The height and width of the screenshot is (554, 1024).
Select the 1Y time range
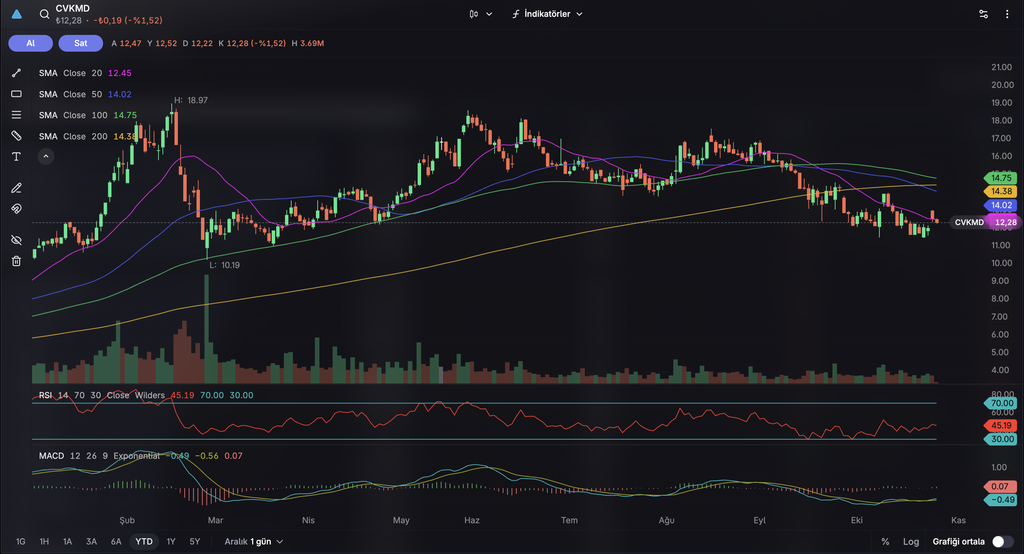pyautogui.click(x=171, y=542)
